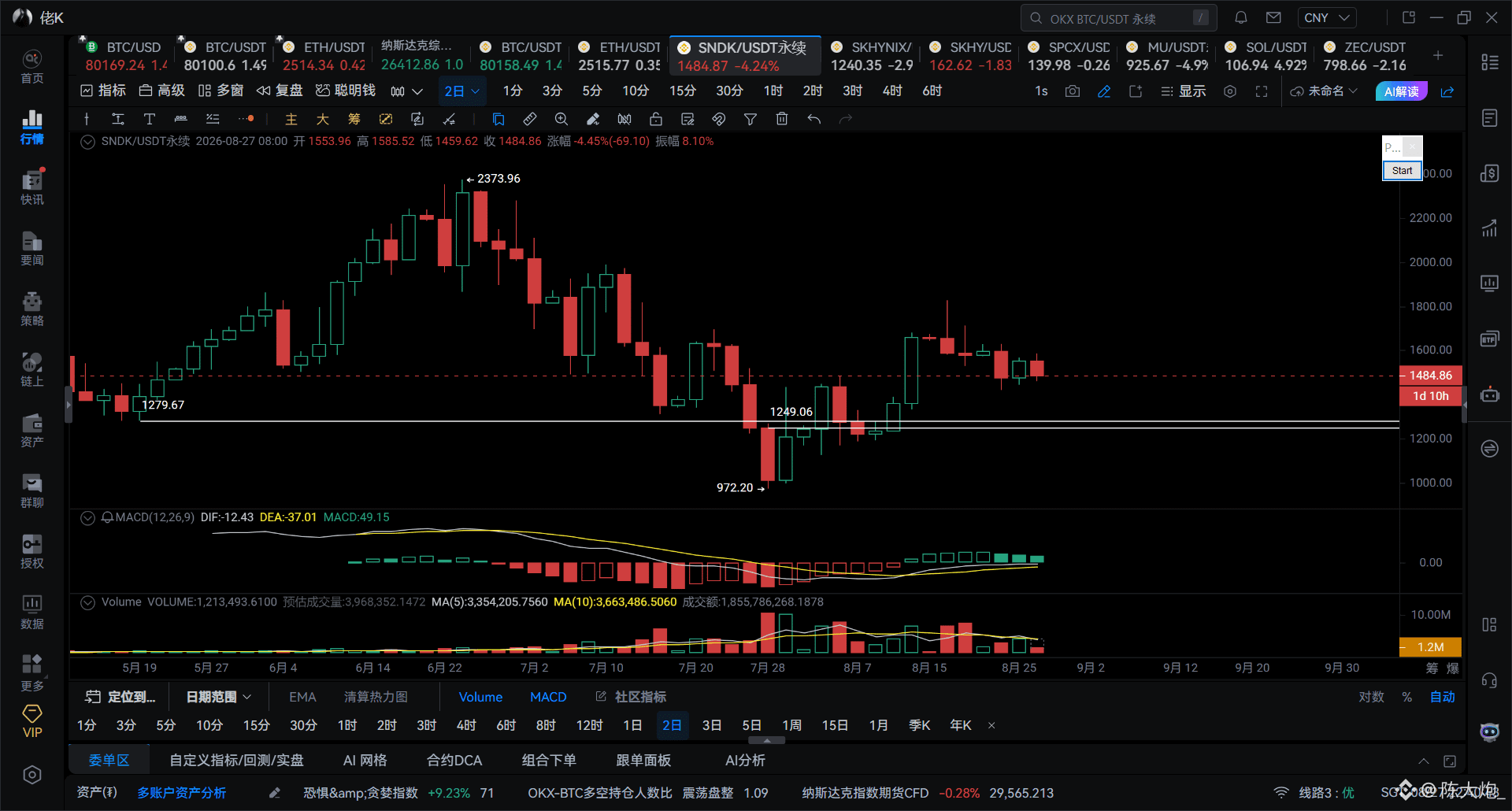The height and width of the screenshot is (811, 1512).
Task: Open the 快讯 news flash sidebar icon
Action: click(x=31, y=187)
